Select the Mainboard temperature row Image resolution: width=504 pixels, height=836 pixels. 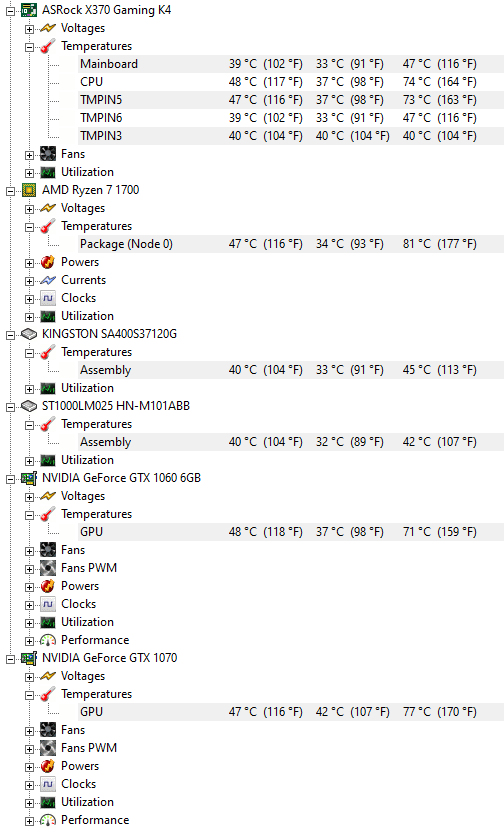tap(291, 64)
